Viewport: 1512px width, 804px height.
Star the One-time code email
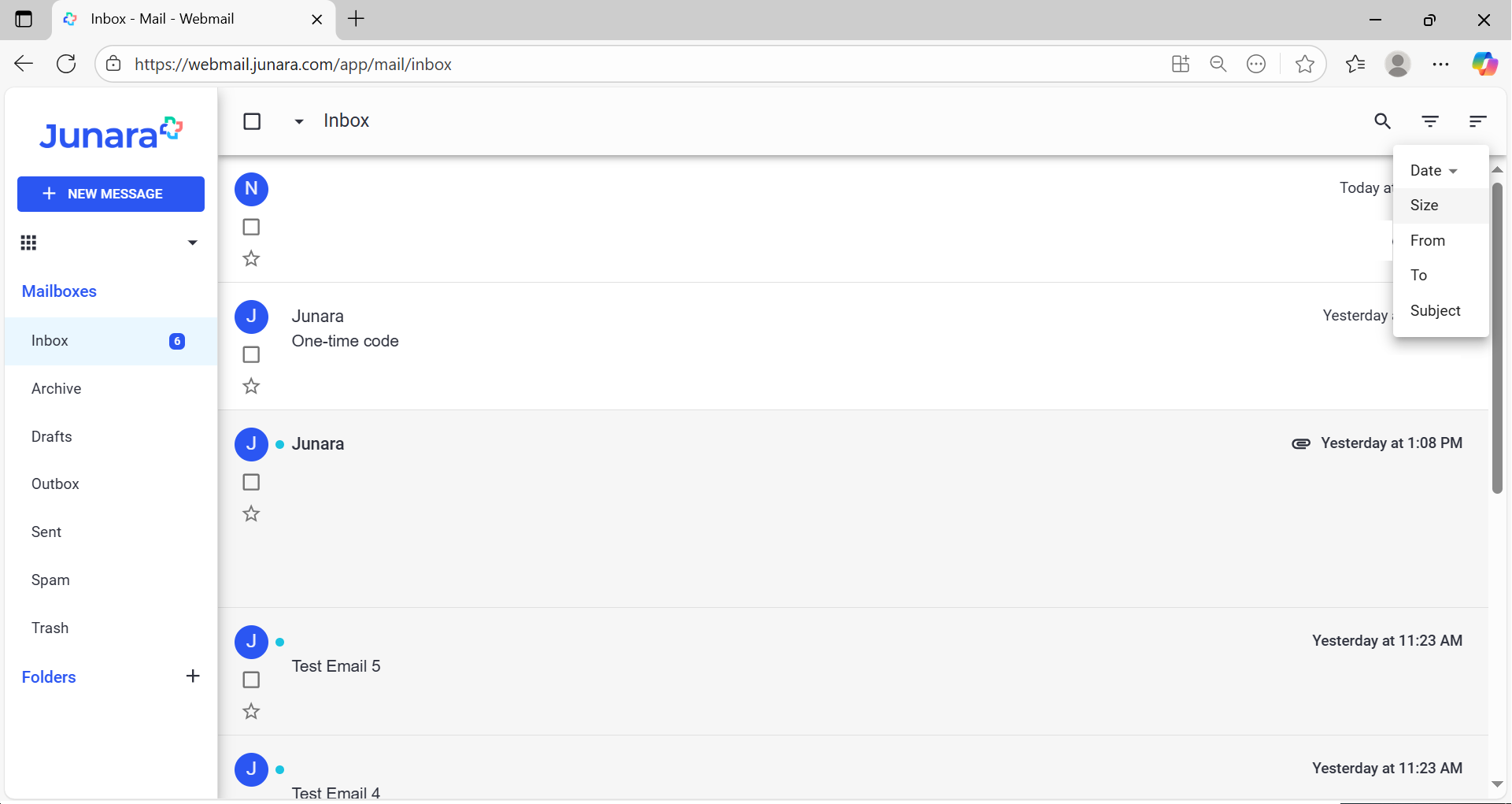pos(251,386)
